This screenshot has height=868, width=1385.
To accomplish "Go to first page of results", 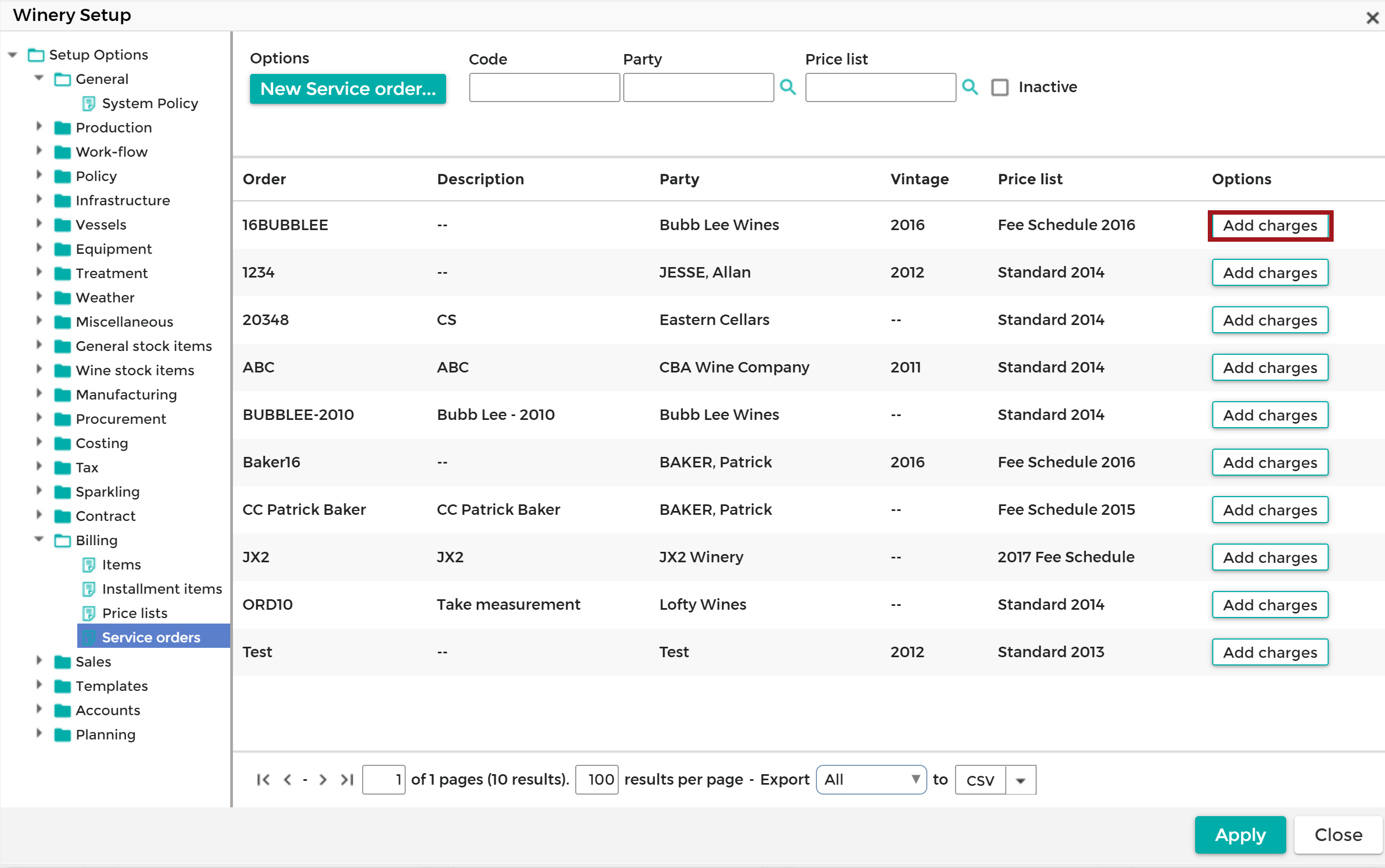I will pyautogui.click(x=263, y=780).
